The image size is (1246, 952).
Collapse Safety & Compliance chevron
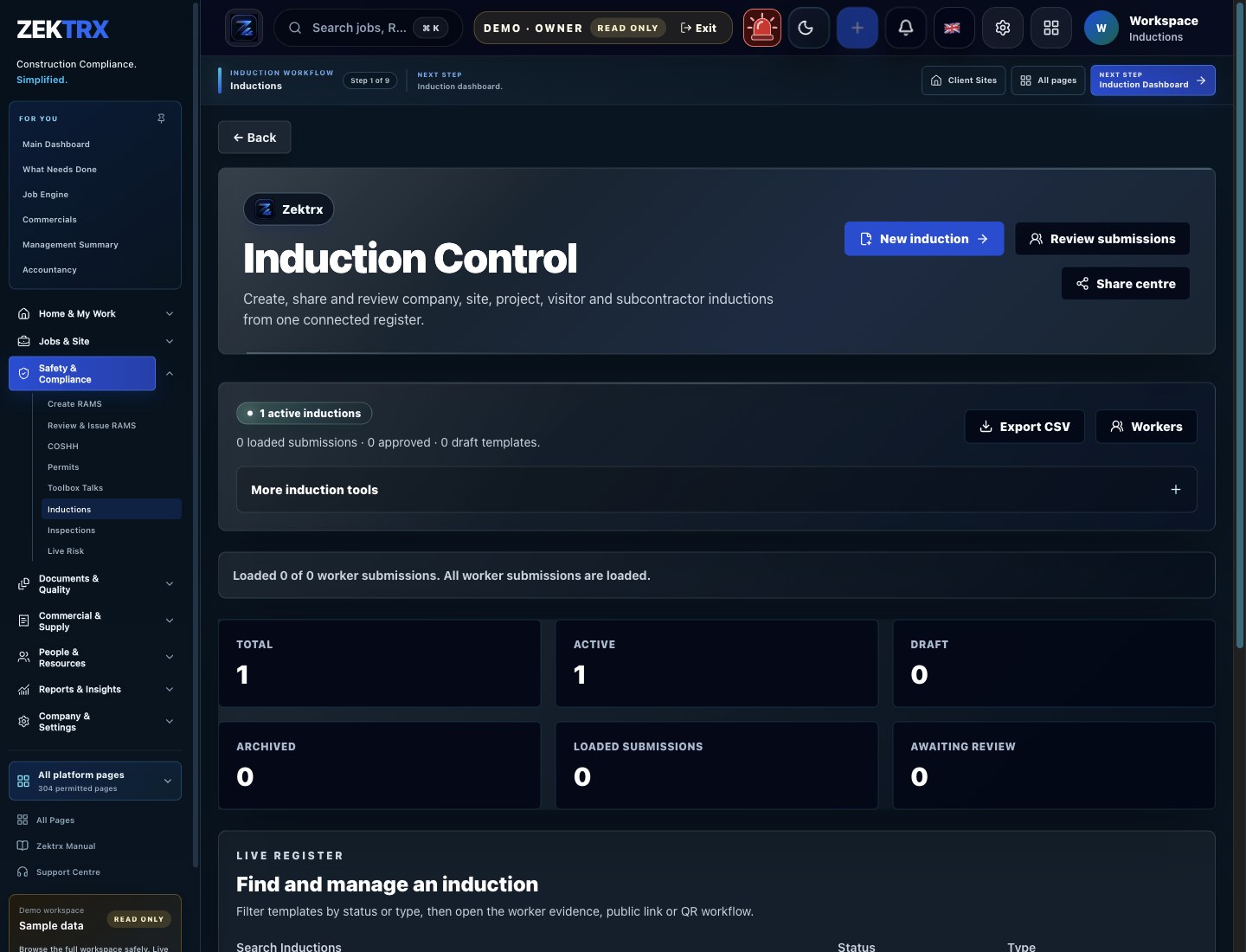point(170,374)
